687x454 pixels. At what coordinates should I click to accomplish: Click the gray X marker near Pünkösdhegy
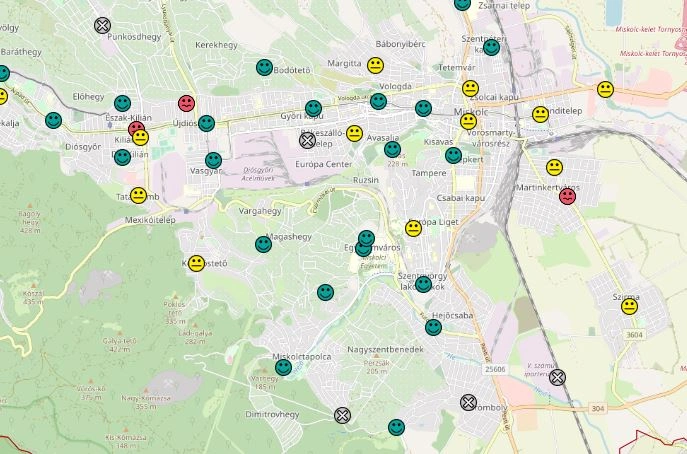coord(102,25)
